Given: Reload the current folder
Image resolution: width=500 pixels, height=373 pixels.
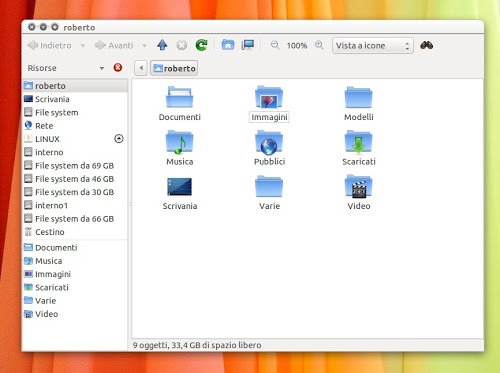Looking at the screenshot, I should pyautogui.click(x=202, y=45).
